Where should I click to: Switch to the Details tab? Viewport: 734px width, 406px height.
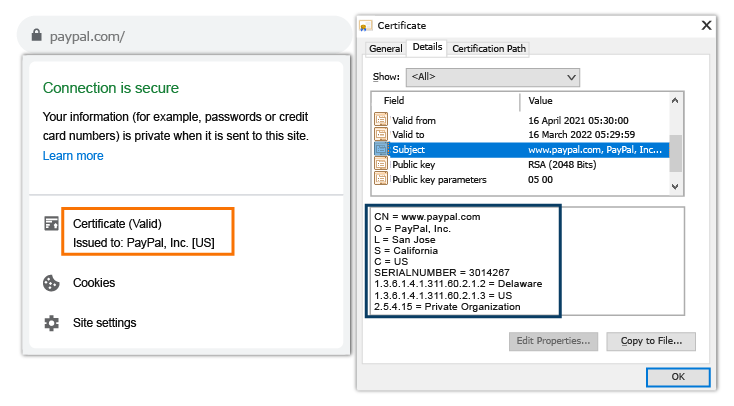coord(427,47)
